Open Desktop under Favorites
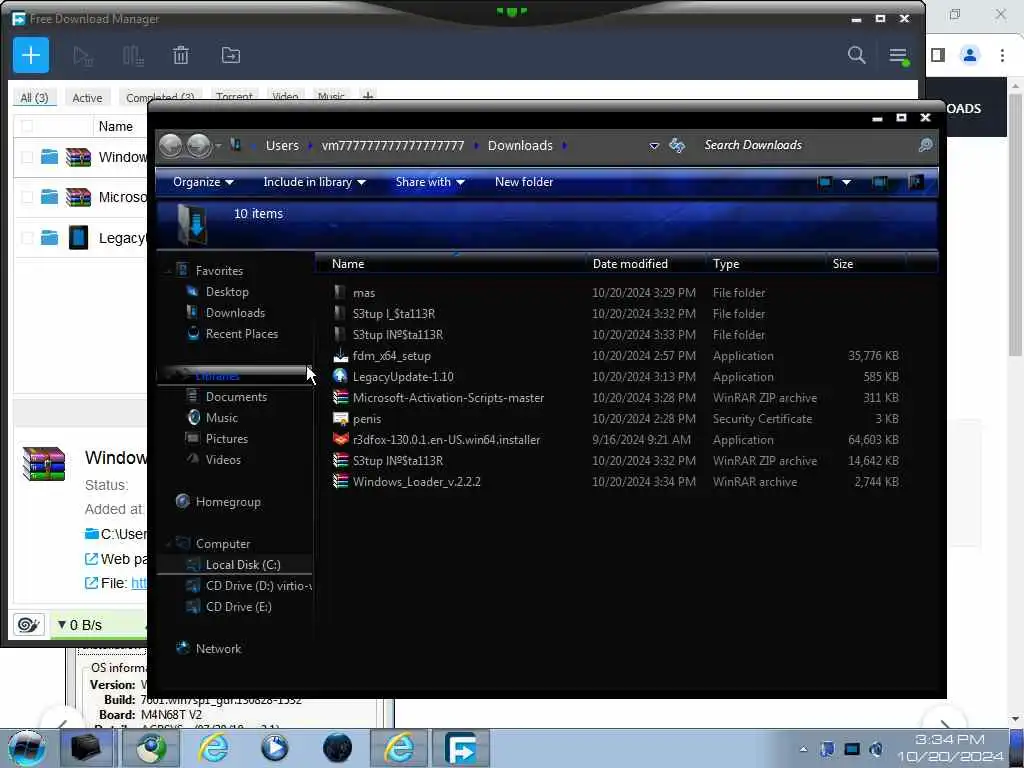The image size is (1024, 768). (227, 292)
